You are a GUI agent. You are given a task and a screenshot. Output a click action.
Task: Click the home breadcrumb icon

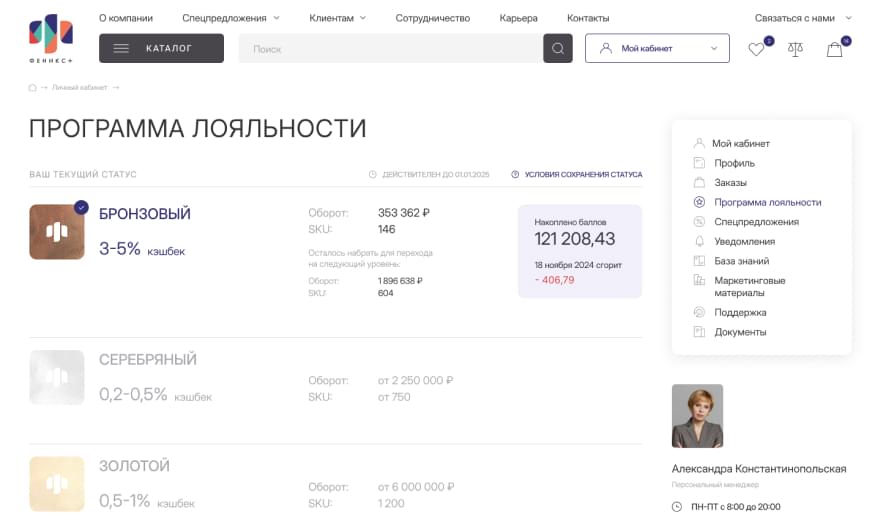point(33,88)
